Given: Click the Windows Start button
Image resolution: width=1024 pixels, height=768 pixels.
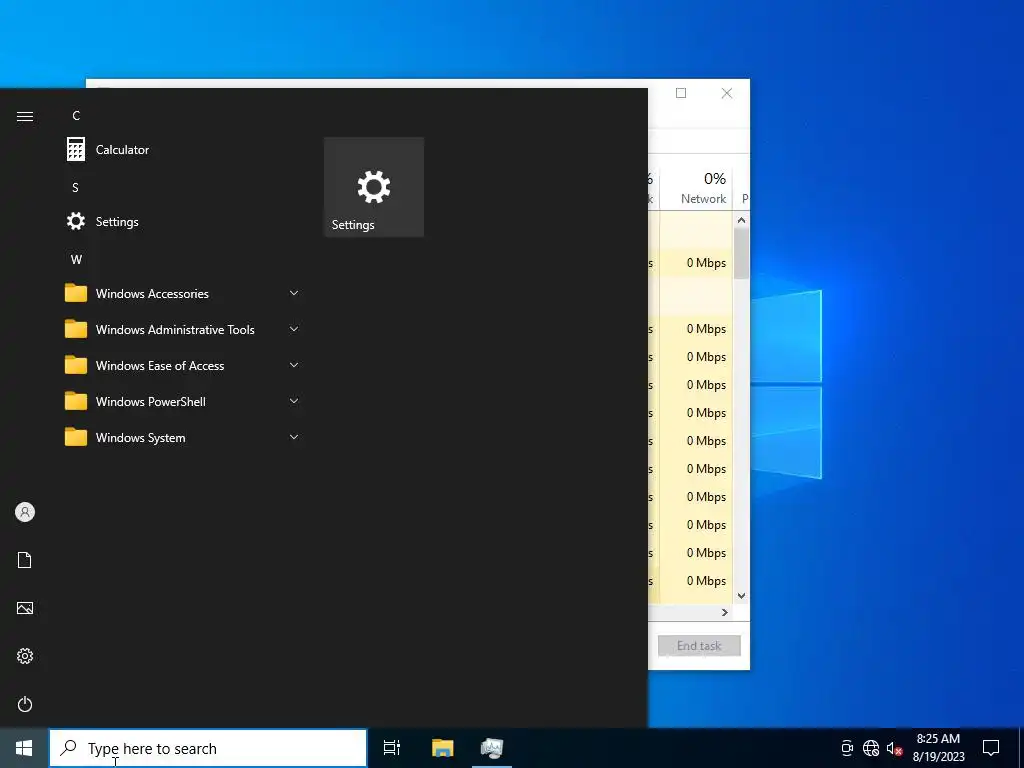Looking at the screenshot, I should (24, 748).
